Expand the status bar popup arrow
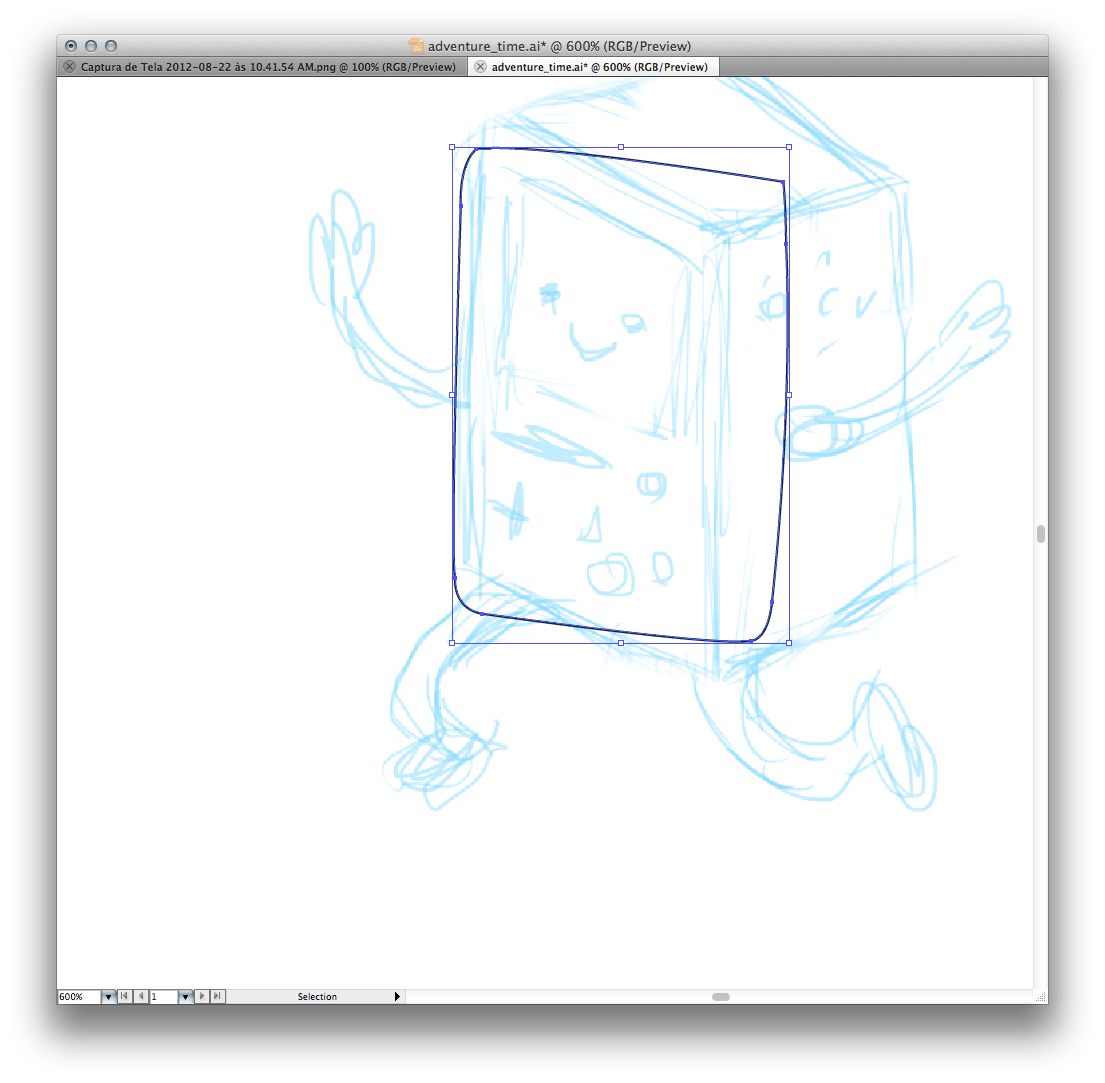 [x=397, y=996]
